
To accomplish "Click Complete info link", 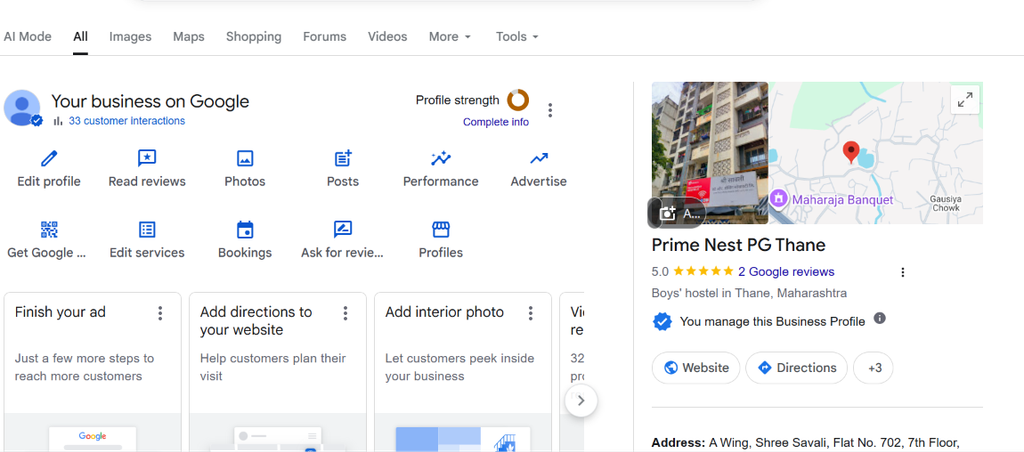I will pyautogui.click(x=496, y=122).
